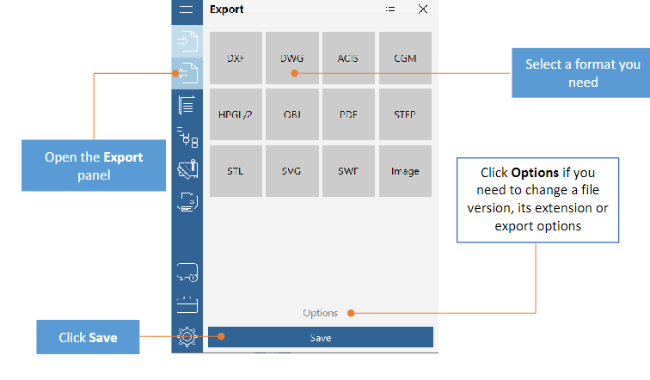Pick PDF as export format
This screenshot has height=380, width=650.
click(x=349, y=114)
